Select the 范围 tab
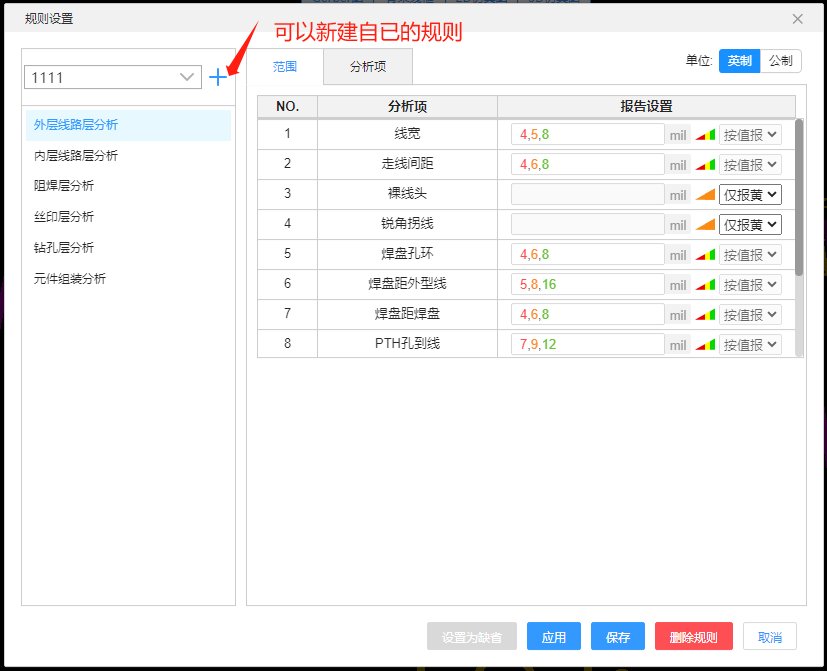 point(285,66)
